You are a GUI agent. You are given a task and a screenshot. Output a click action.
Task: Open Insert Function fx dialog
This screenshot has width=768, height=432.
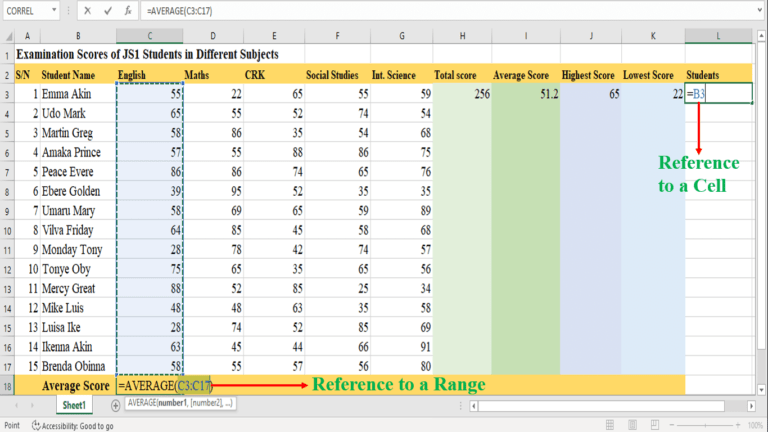coord(128,11)
